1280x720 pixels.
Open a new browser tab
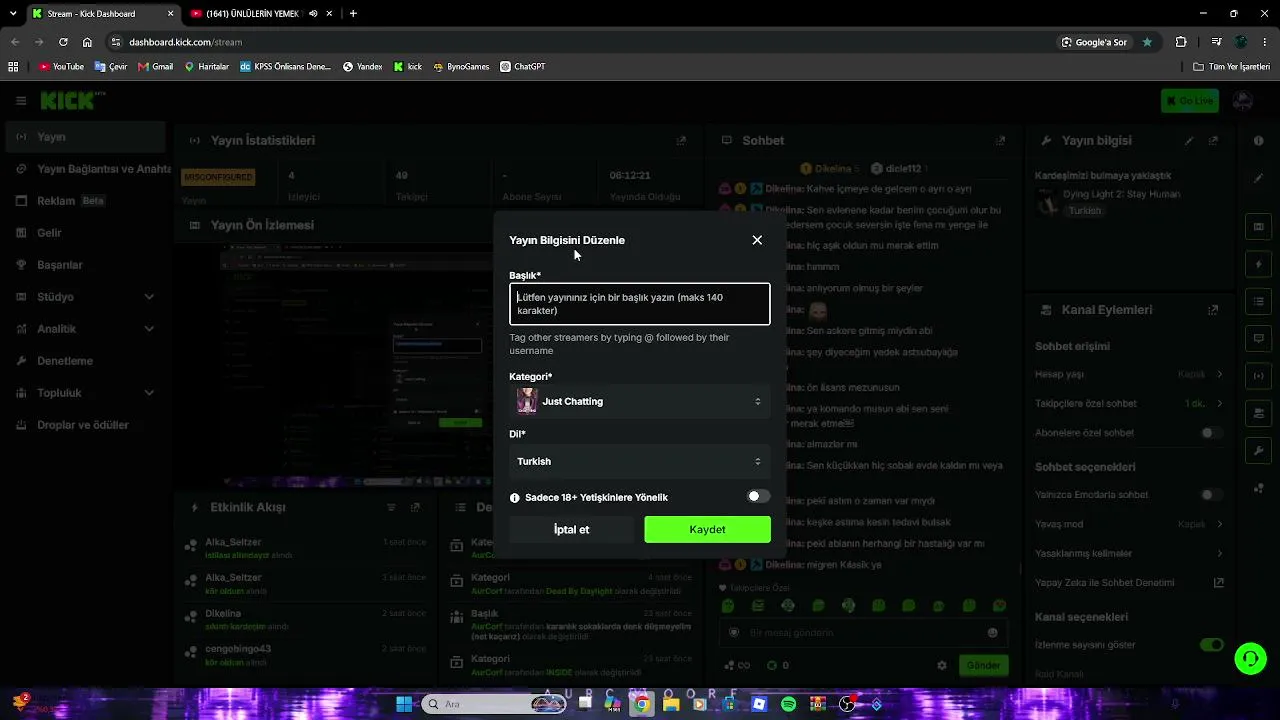[x=353, y=14]
